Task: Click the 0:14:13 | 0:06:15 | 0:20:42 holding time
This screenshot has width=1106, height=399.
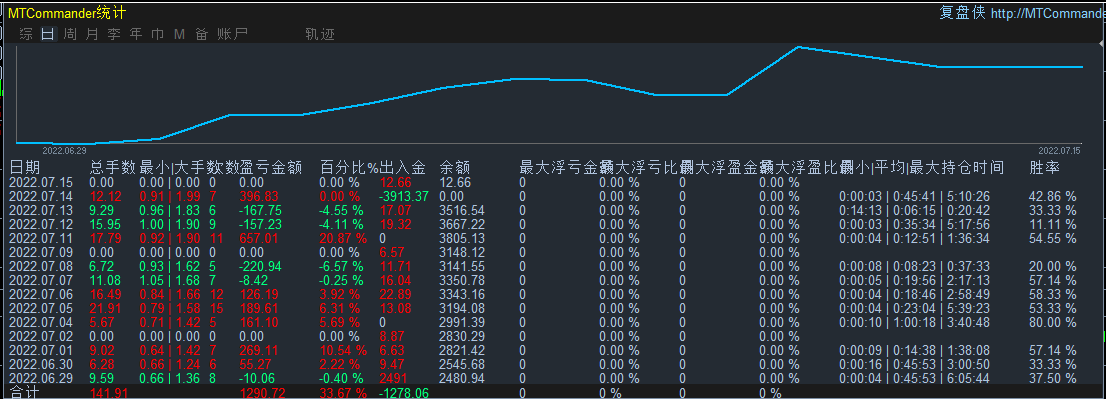Action: point(915,210)
